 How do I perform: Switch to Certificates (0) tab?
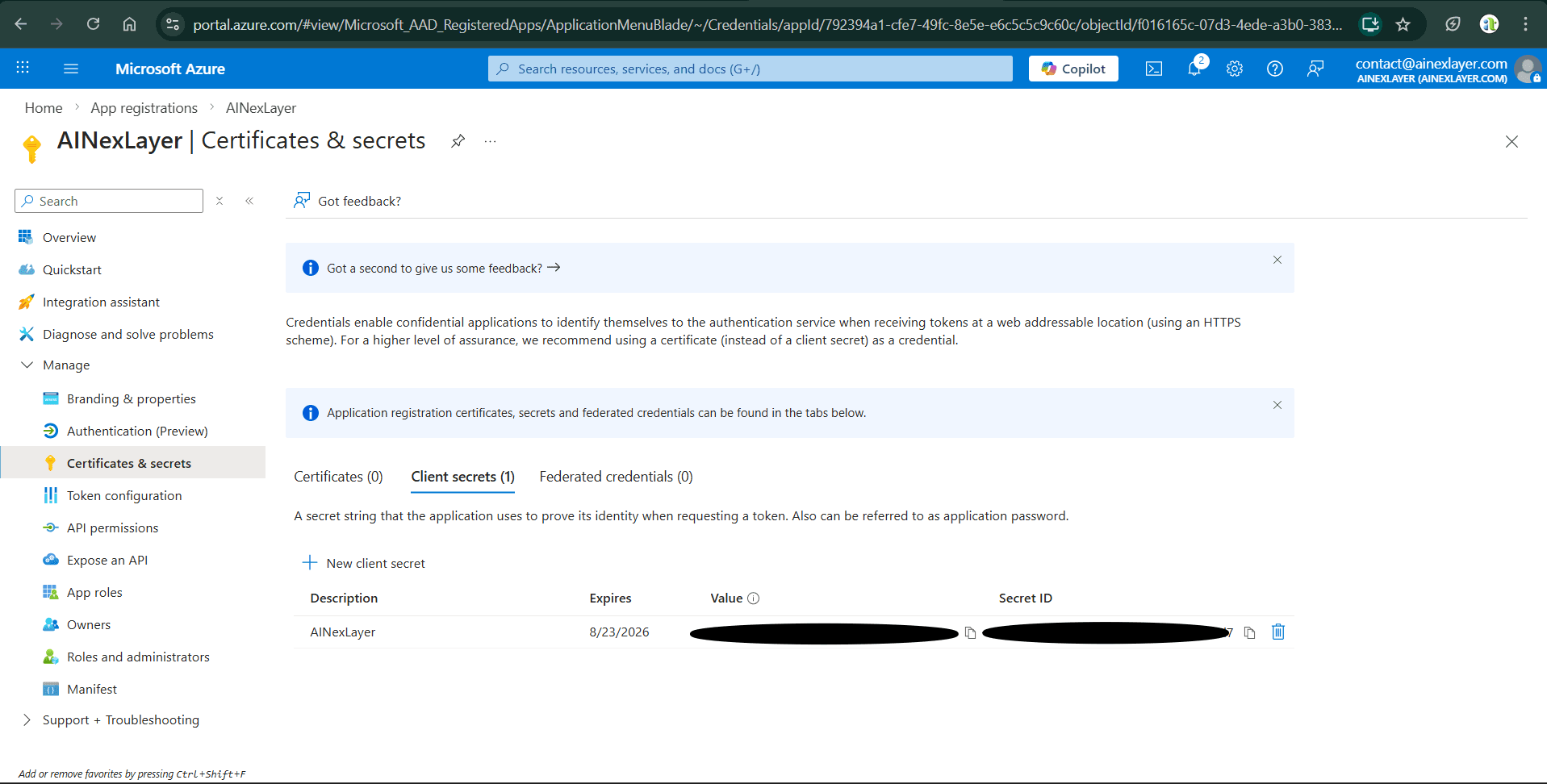coord(338,477)
